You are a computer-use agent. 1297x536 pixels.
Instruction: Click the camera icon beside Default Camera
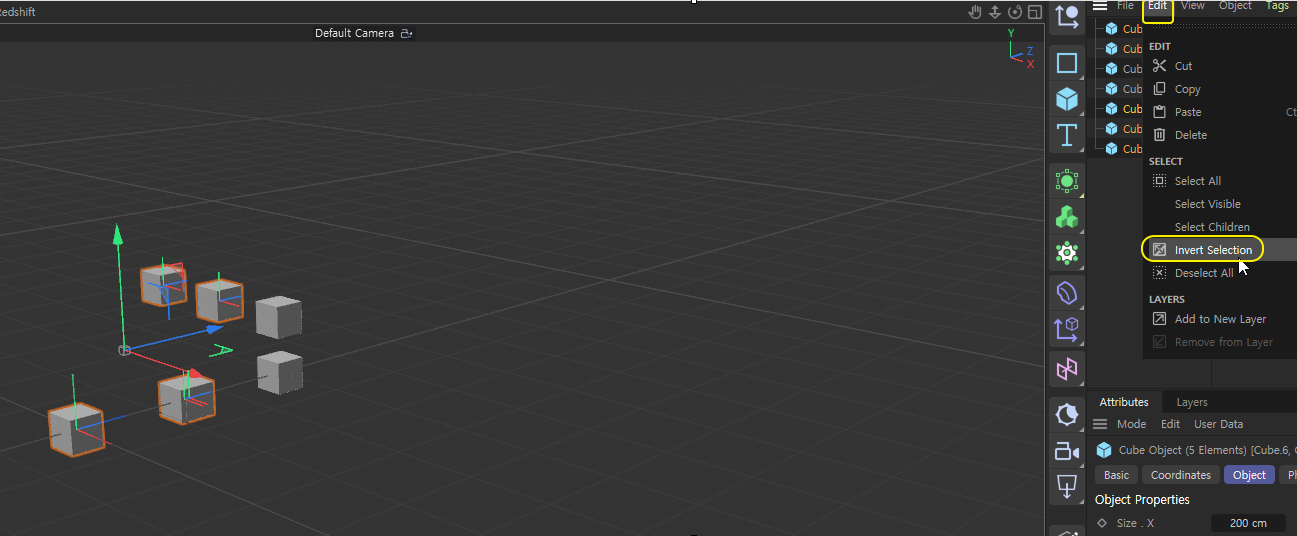406,33
